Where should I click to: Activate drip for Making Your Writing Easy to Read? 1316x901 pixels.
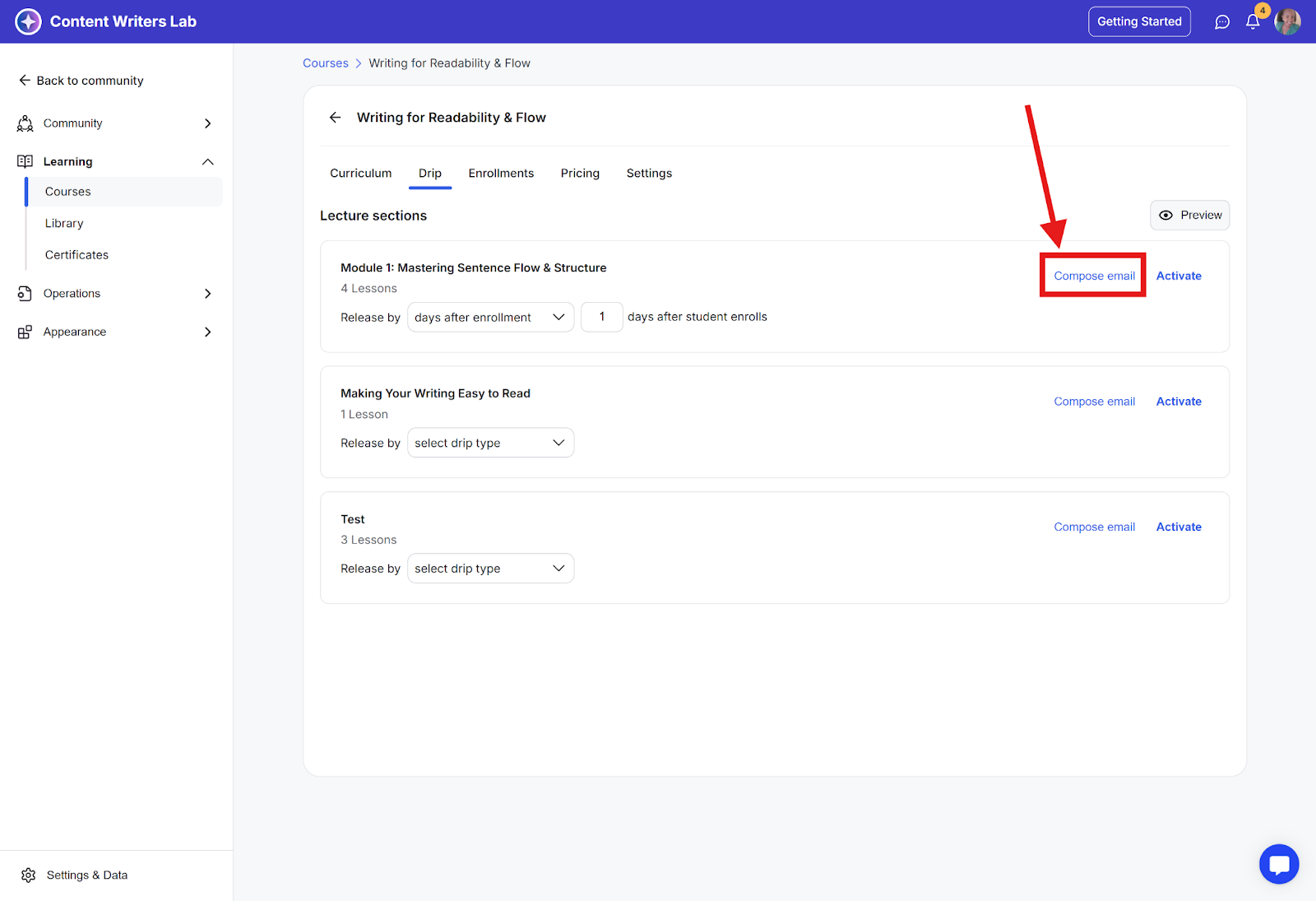[x=1179, y=402]
